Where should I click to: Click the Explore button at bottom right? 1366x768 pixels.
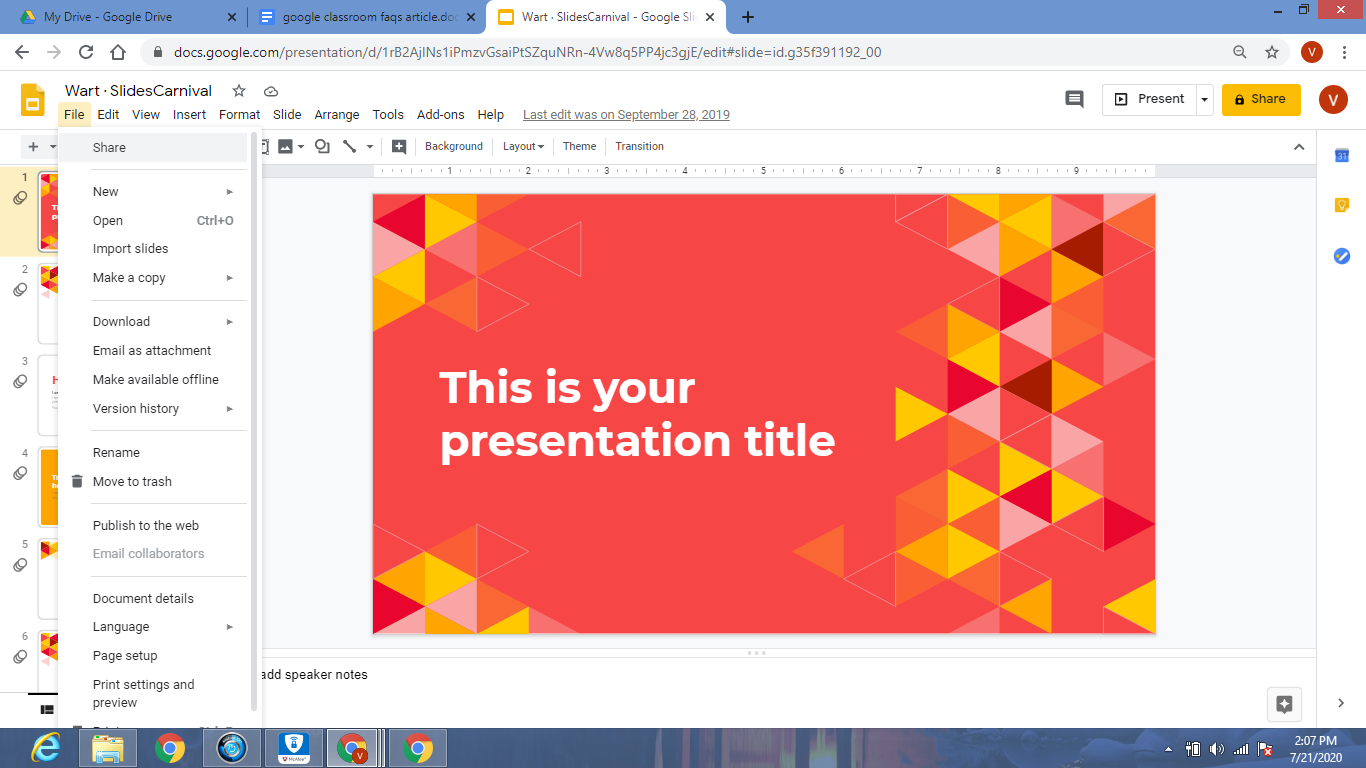[x=1285, y=704]
